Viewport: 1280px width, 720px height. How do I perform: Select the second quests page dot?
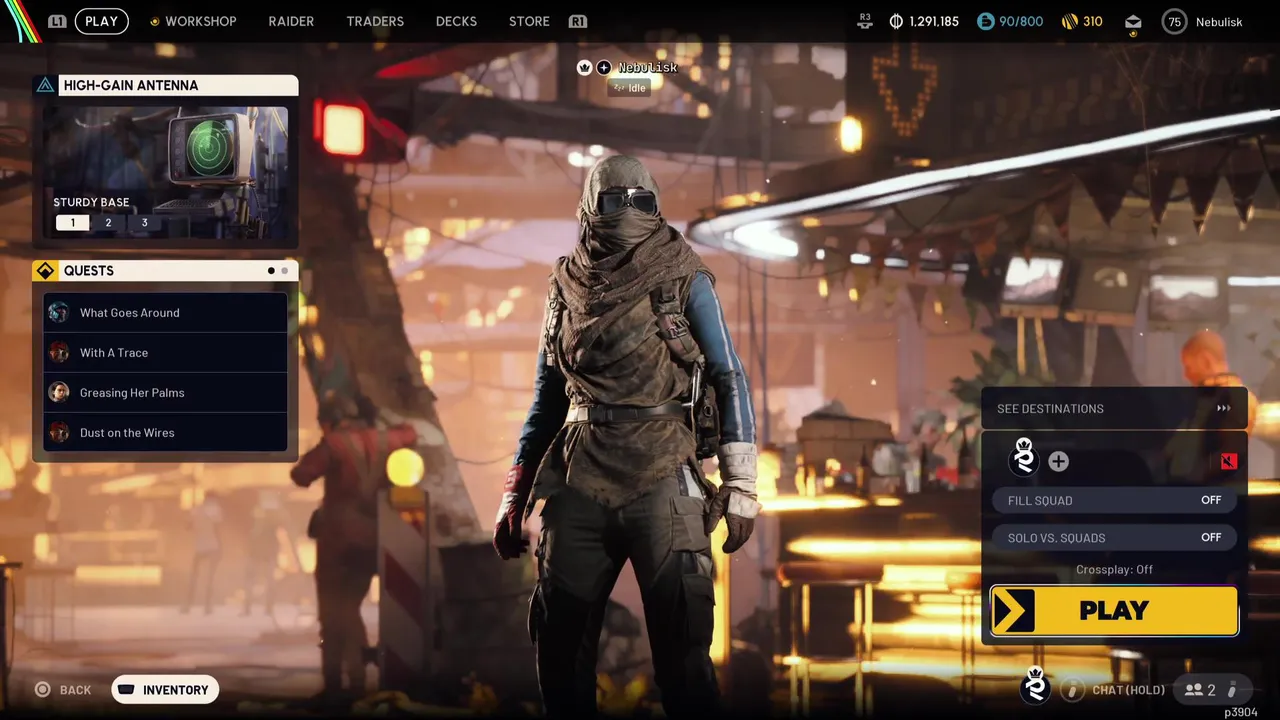click(284, 271)
